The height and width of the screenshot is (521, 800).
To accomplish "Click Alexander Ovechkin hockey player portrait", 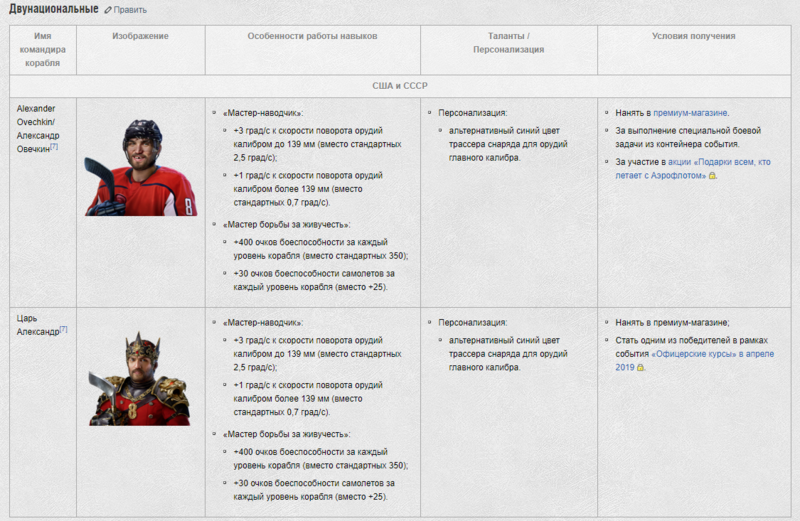I will coord(141,167).
